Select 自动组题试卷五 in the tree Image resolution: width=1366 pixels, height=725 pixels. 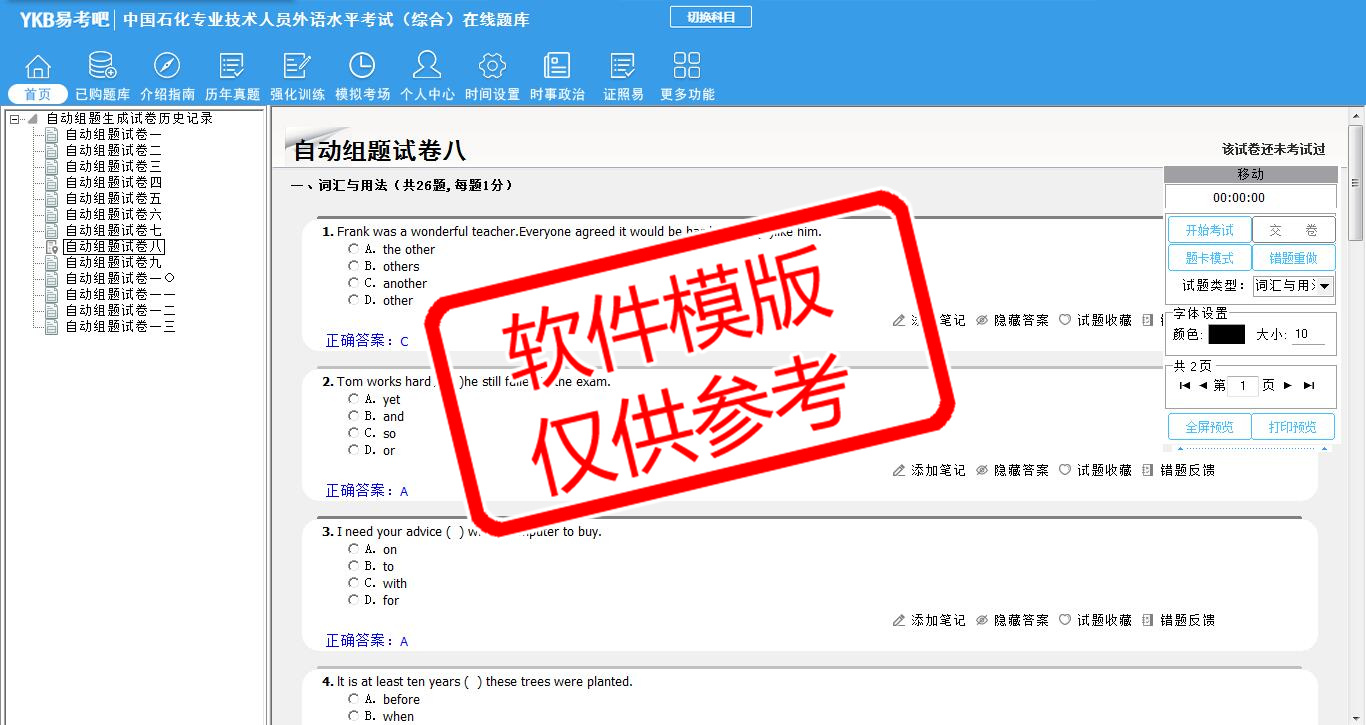coord(113,199)
